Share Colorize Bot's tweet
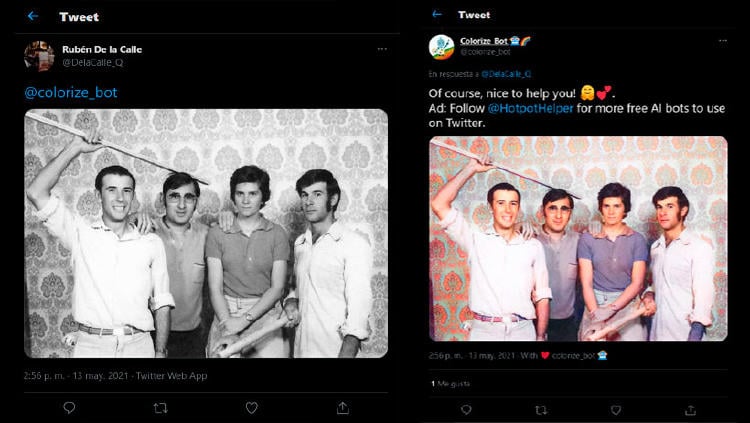Viewport: 750px width, 423px height. (690, 409)
